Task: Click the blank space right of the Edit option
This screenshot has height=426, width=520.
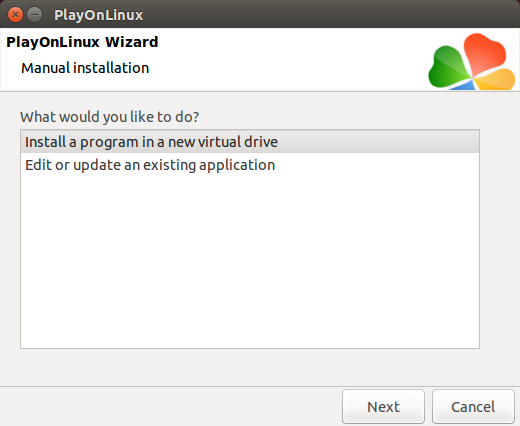Action: click(x=377, y=165)
